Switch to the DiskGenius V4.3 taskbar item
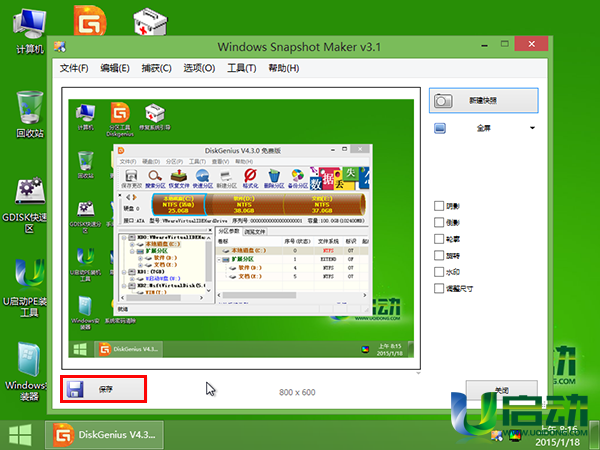Screen dimensions: 600x450 [104, 435]
